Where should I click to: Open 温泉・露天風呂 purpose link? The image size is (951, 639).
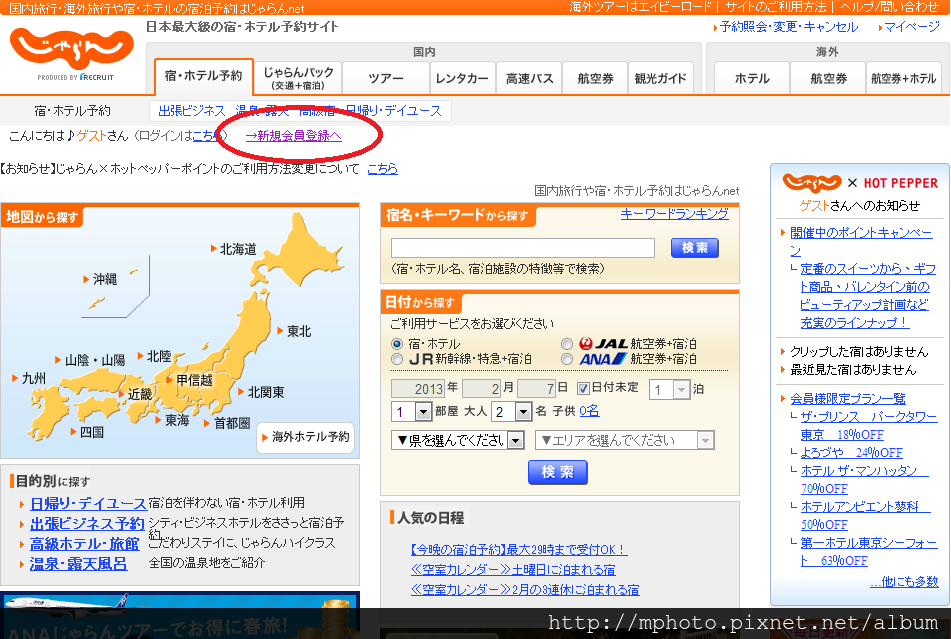79,564
